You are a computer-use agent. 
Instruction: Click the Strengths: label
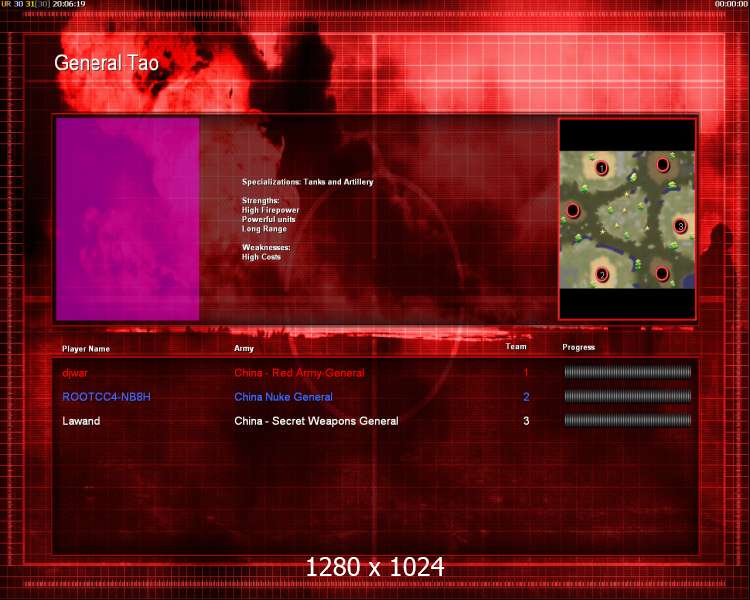261,200
